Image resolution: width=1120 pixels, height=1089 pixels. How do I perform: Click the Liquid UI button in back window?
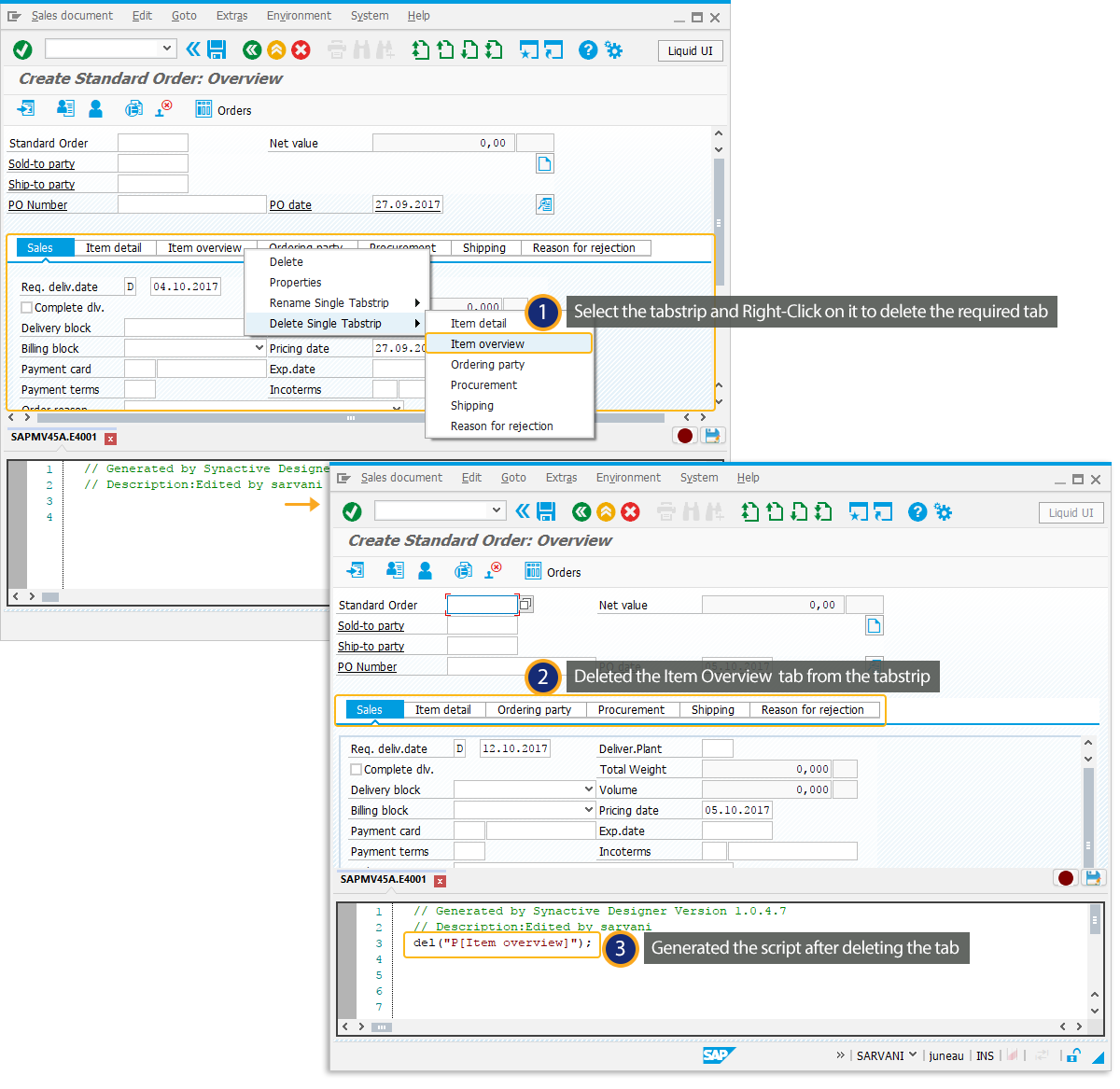[x=691, y=51]
